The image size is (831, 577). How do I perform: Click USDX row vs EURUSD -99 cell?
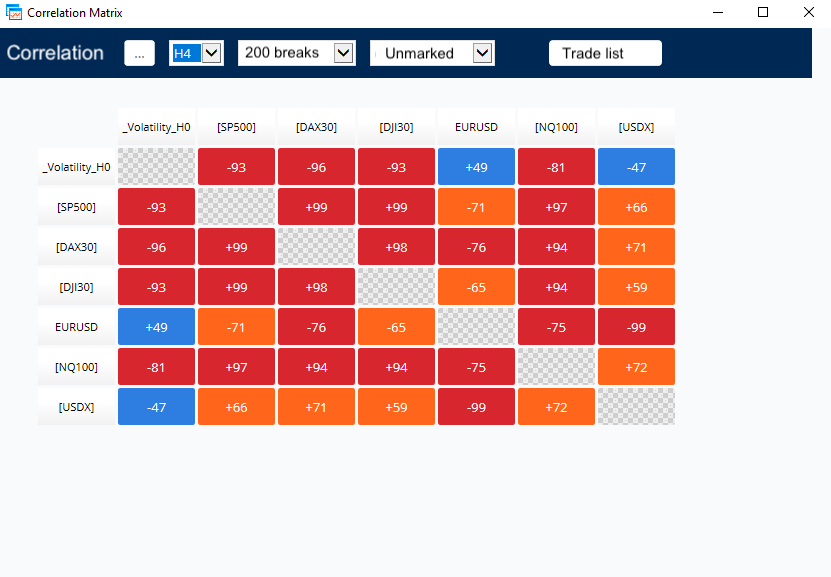(x=476, y=407)
